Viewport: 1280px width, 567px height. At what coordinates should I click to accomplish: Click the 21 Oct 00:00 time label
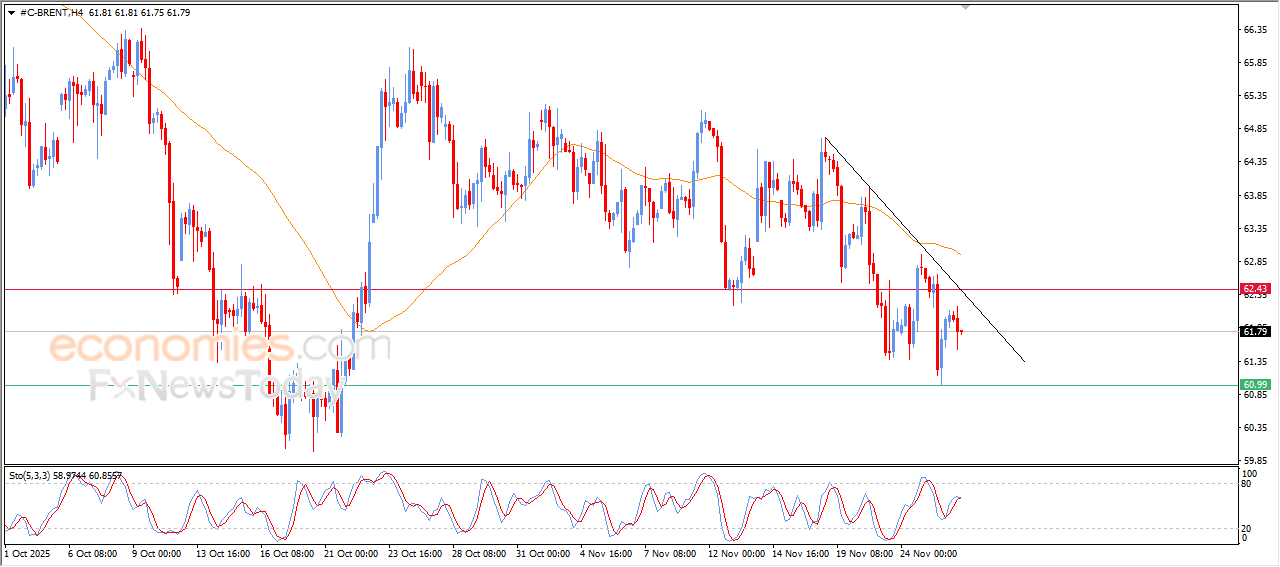tap(350, 552)
